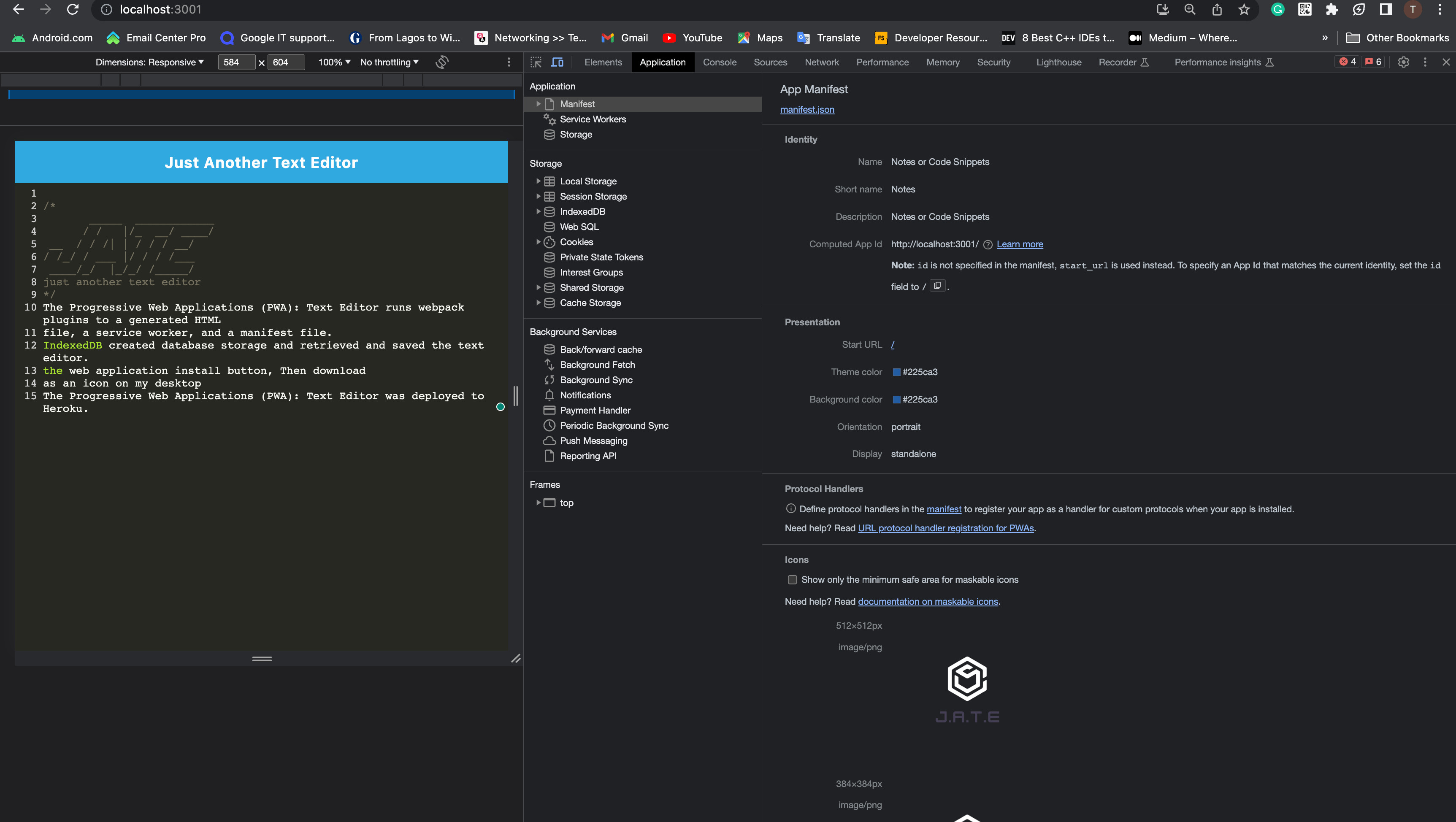
Task: Click the bookmark star icon
Action: 1243,10
